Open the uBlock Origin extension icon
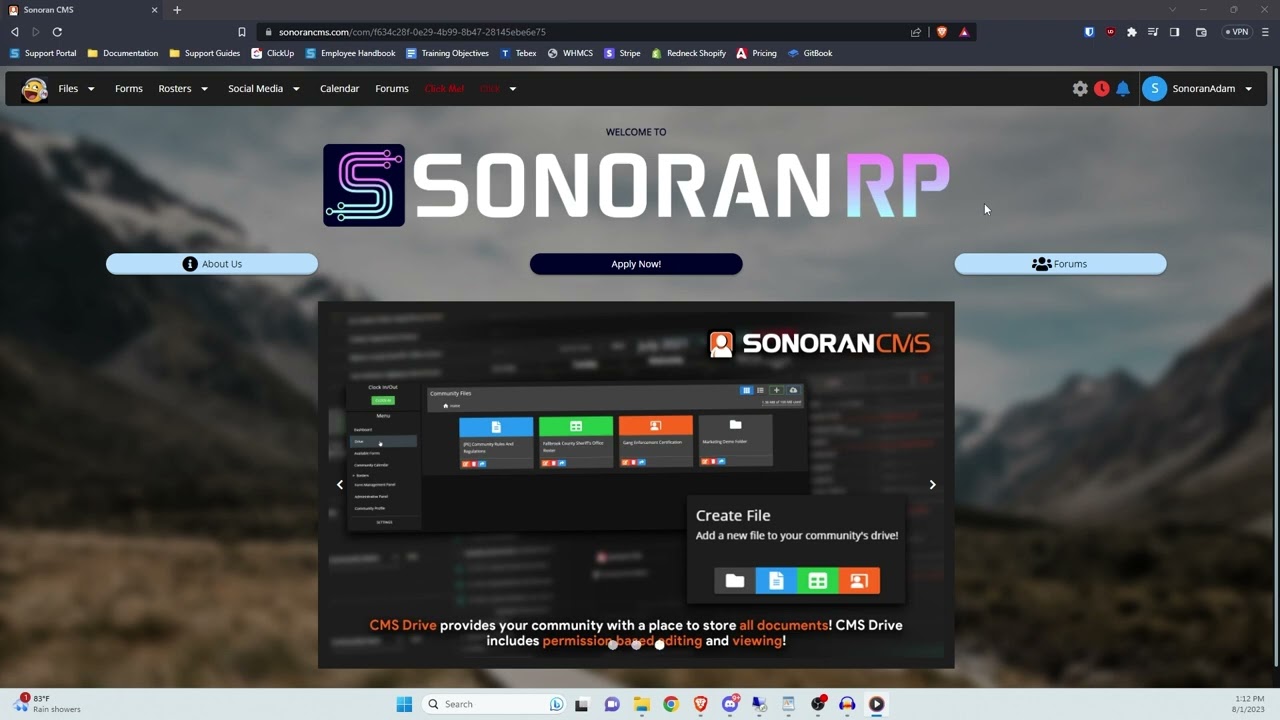 point(1110,32)
